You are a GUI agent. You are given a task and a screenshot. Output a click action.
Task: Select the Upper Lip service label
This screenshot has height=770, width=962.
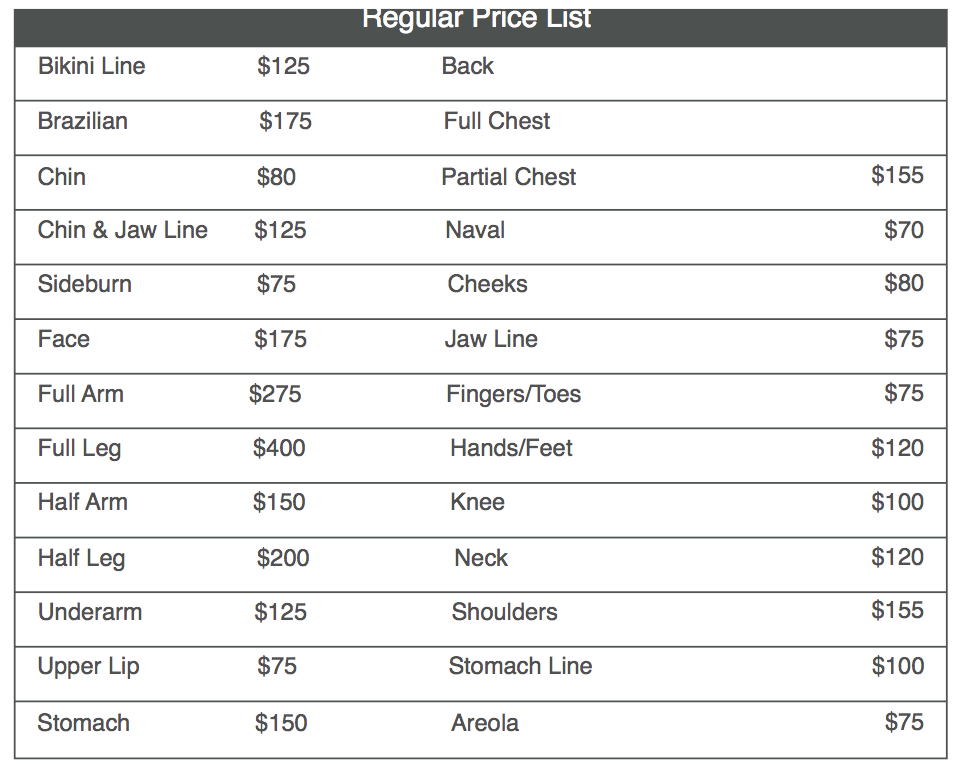[x=89, y=666]
